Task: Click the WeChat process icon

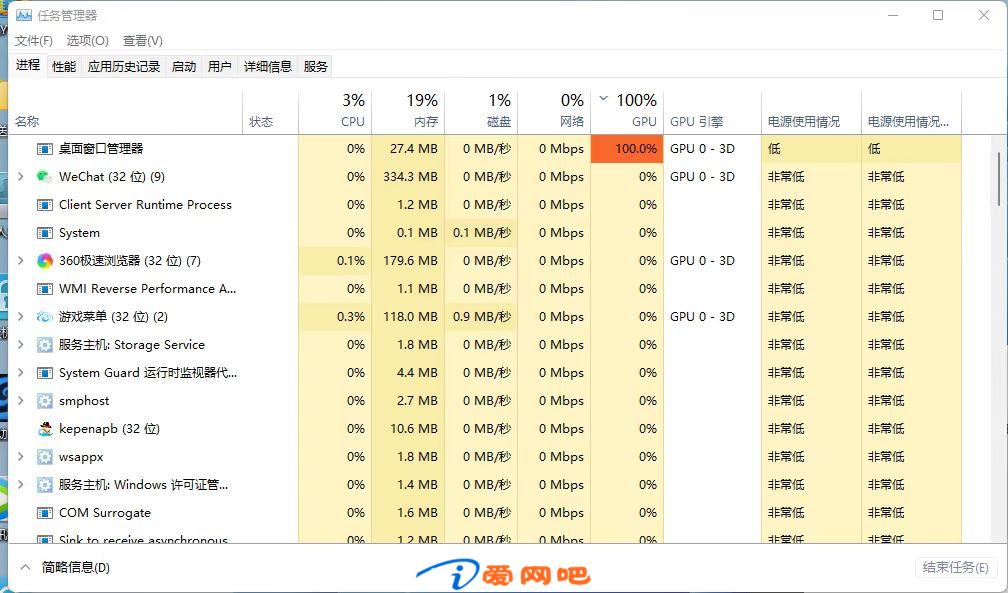Action: pos(44,177)
